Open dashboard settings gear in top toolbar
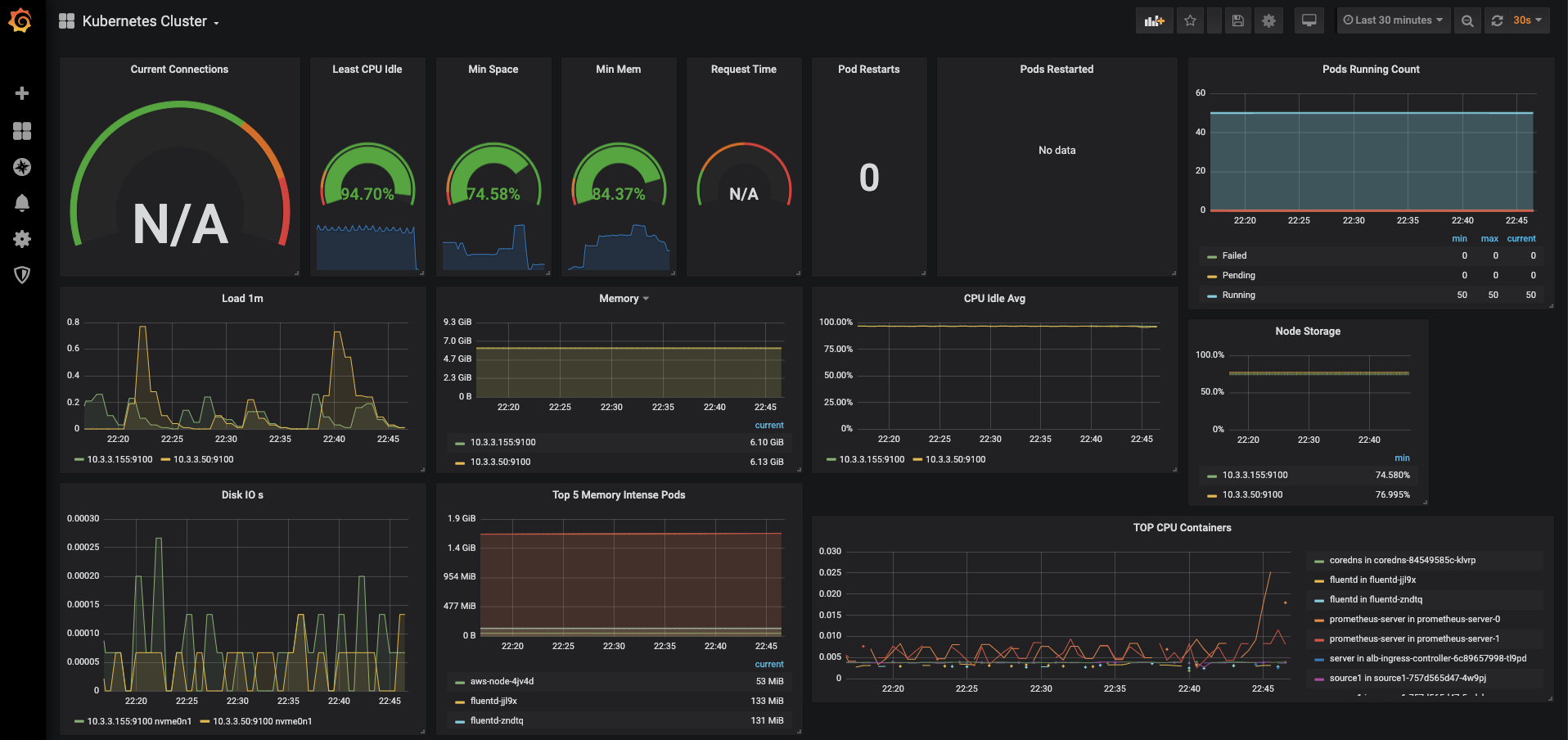 click(x=1268, y=20)
